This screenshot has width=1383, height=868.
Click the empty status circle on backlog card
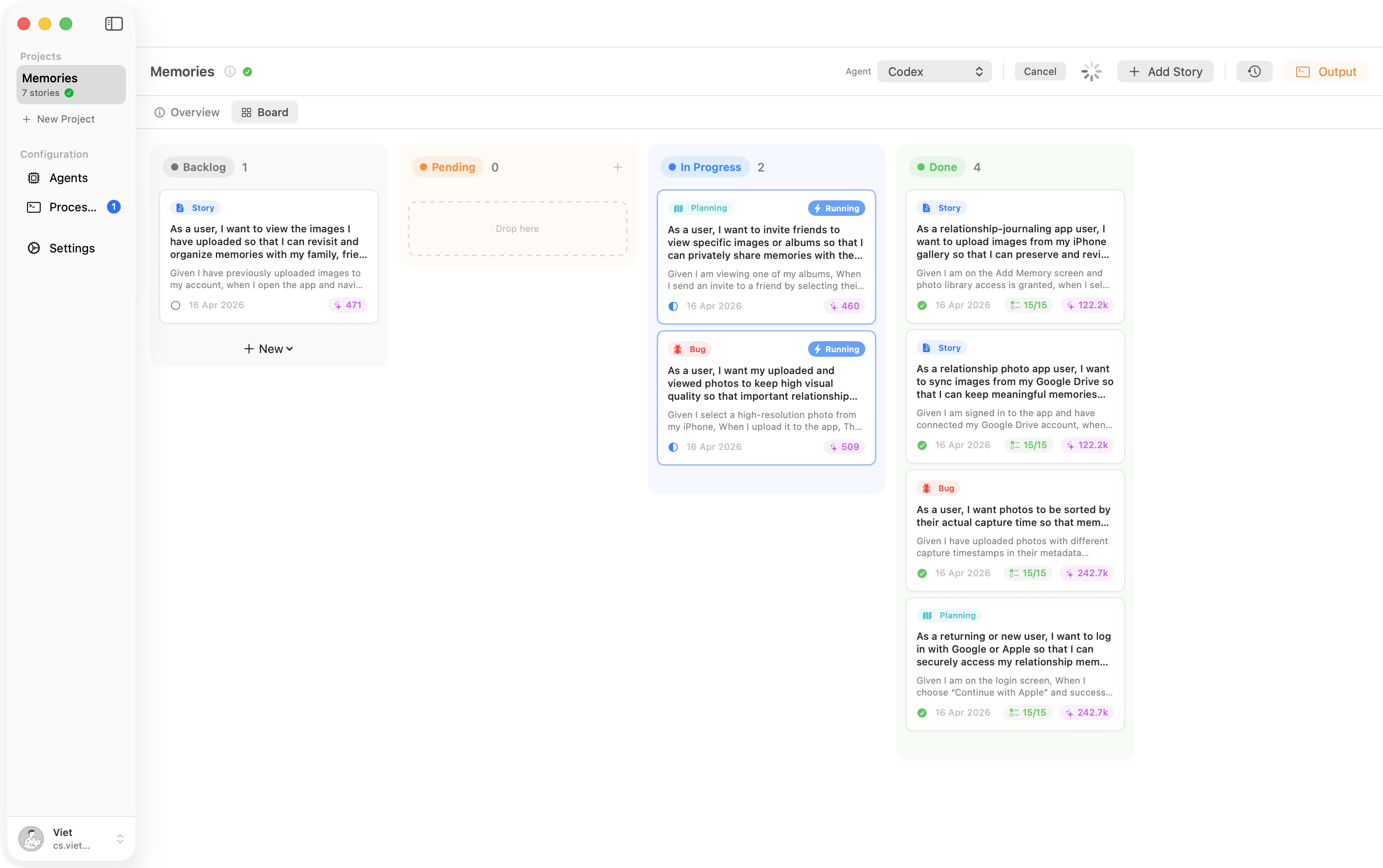pos(176,305)
